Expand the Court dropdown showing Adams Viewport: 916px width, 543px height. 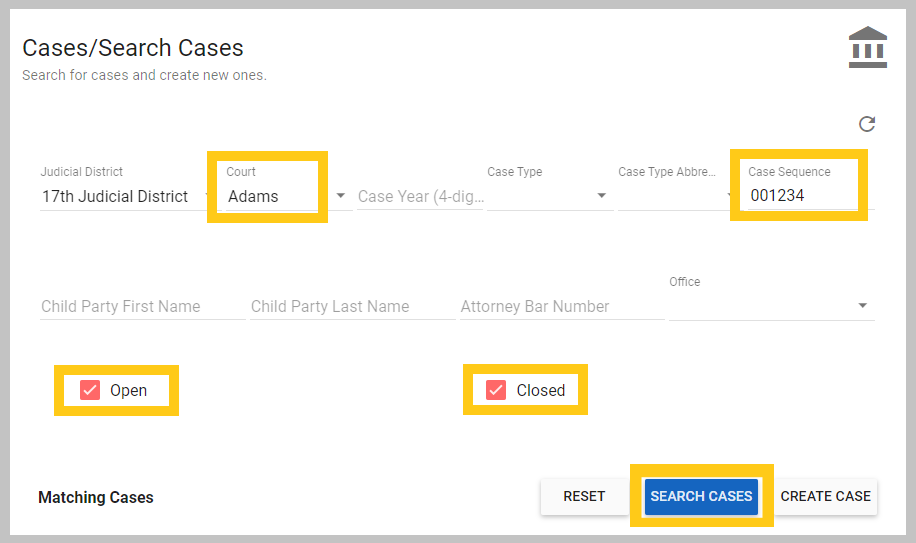tap(341, 196)
